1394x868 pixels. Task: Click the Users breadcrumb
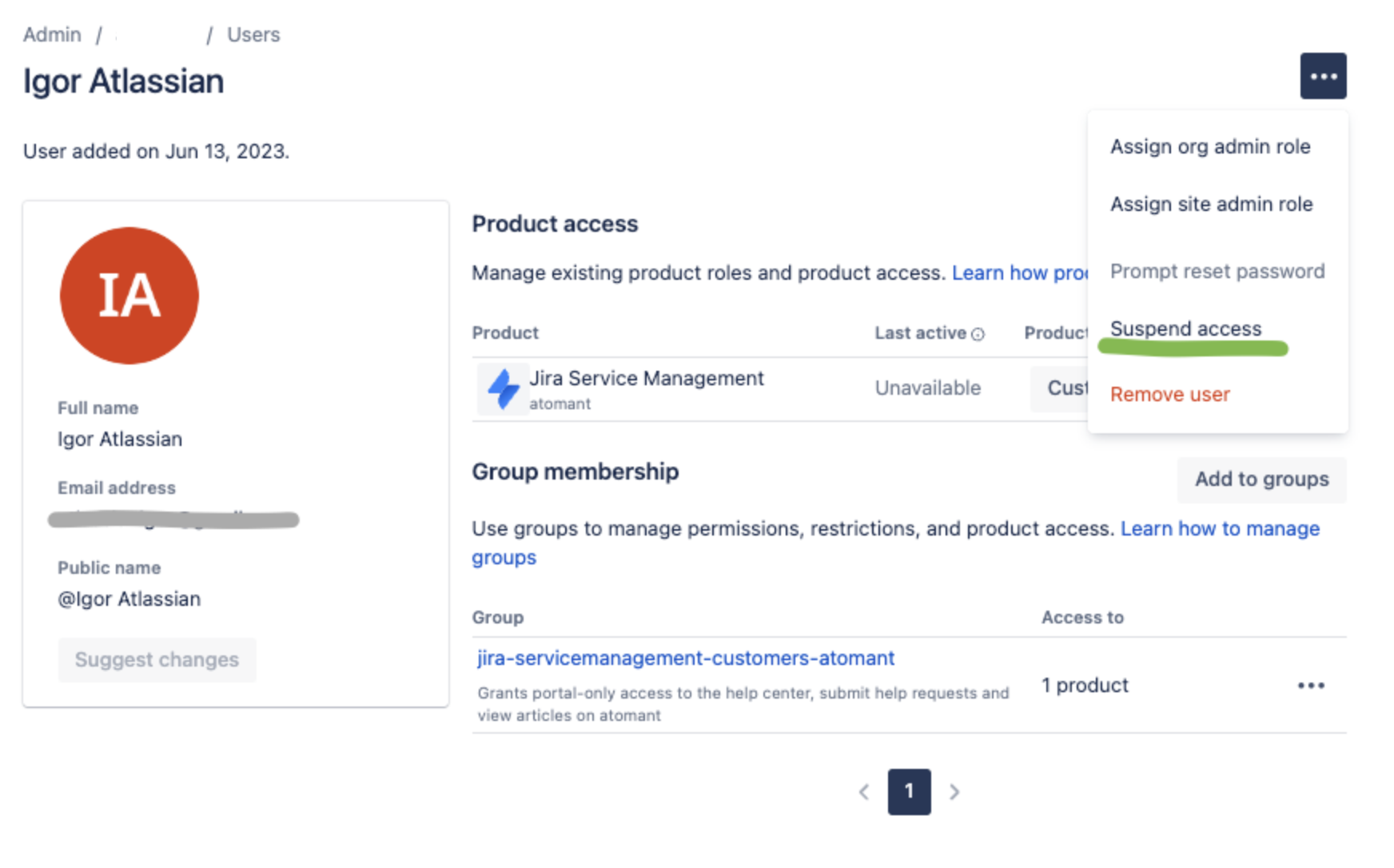pos(253,34)
